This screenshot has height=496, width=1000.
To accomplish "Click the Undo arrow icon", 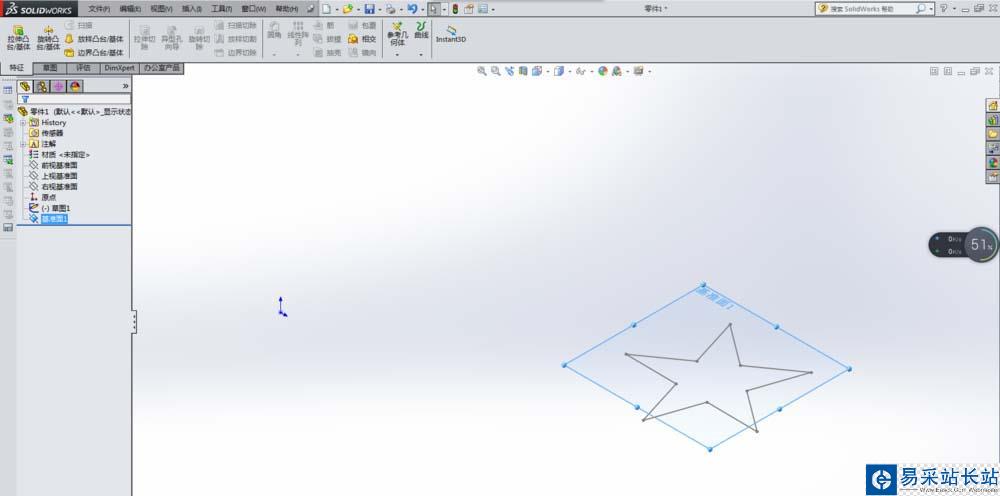I will tap(412, 9).
